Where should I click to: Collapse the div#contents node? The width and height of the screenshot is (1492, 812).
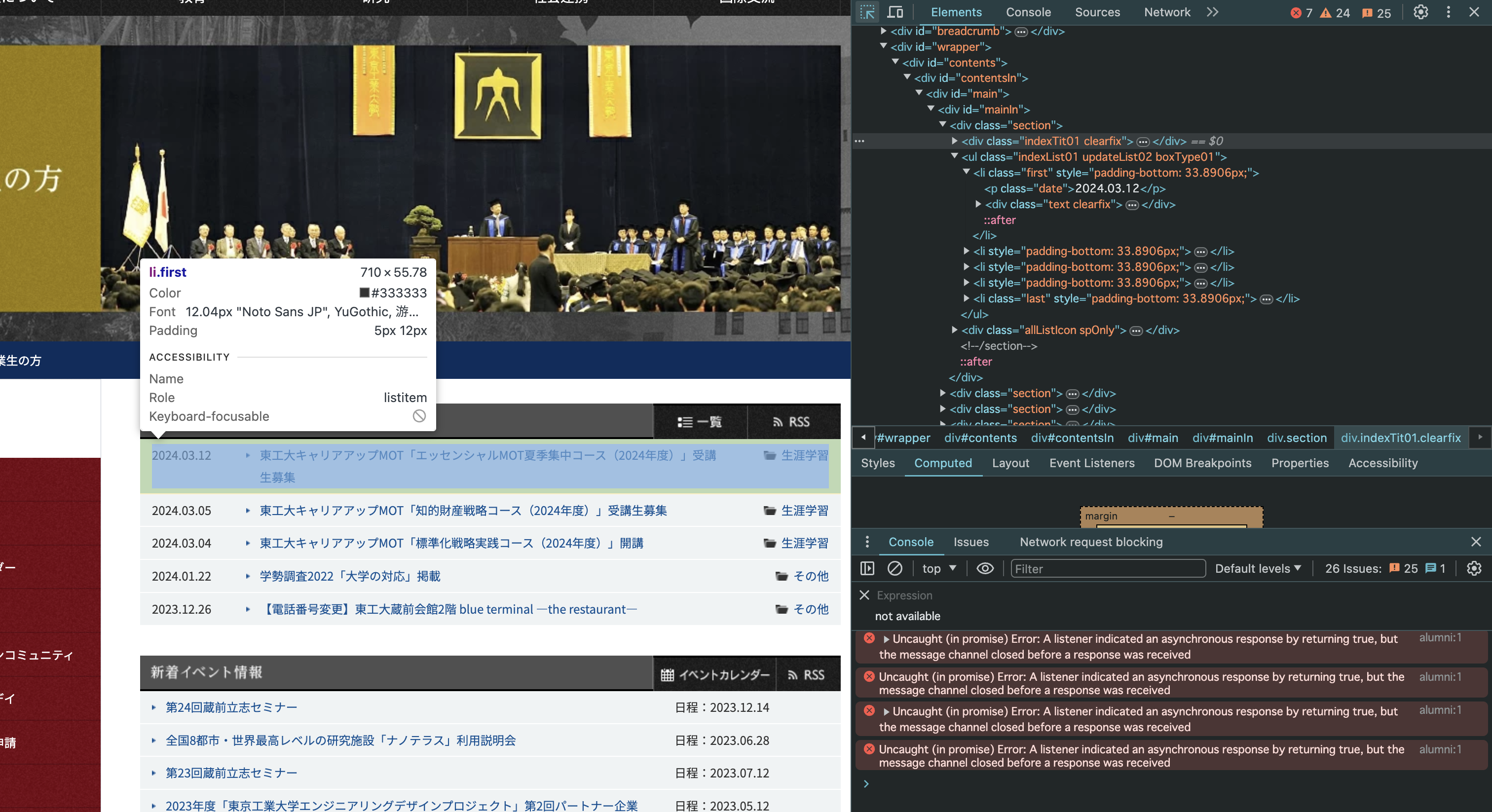(x=895, y=62)
